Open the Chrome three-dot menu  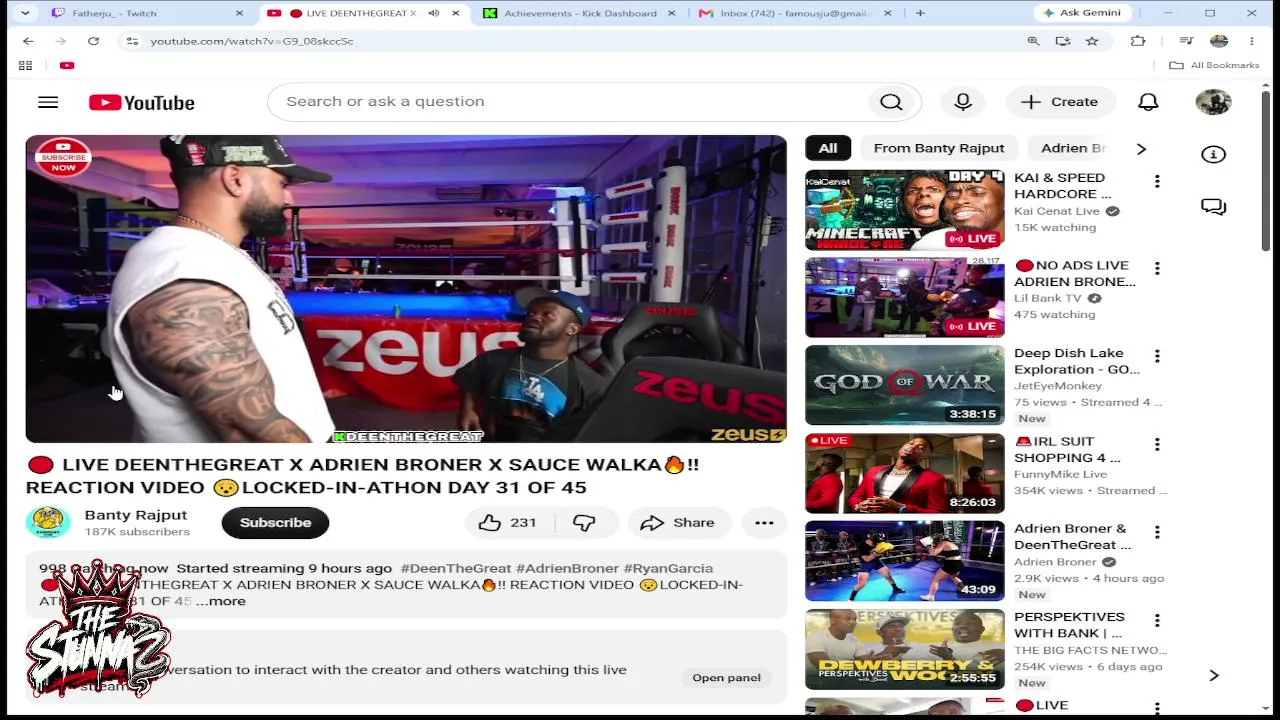point(1252,41)
